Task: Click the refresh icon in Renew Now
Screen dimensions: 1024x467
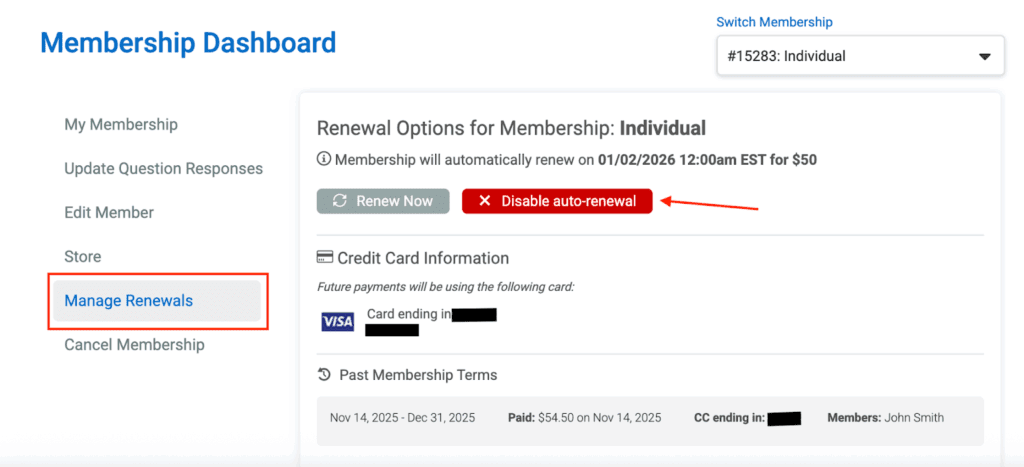Action: pyautogui.click(x=340, y=201)
